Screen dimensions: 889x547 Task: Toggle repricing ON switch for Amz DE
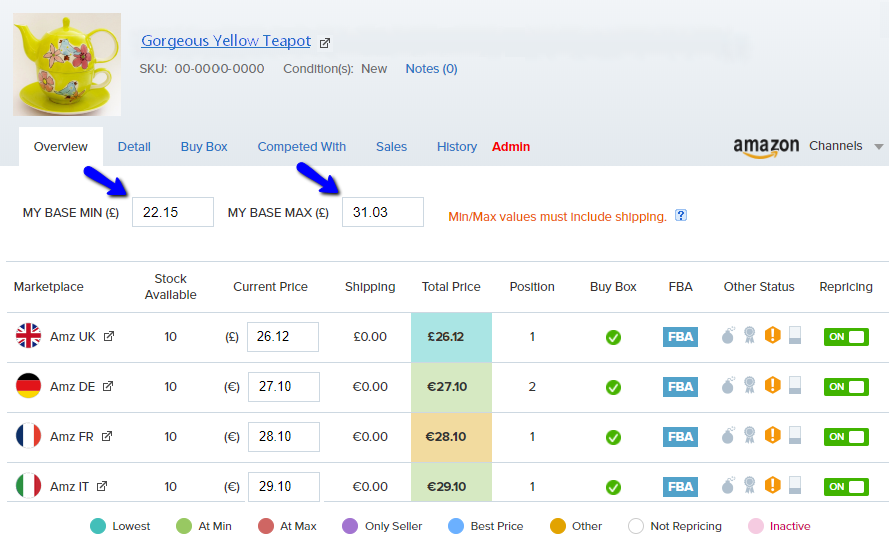pos(846,387)
